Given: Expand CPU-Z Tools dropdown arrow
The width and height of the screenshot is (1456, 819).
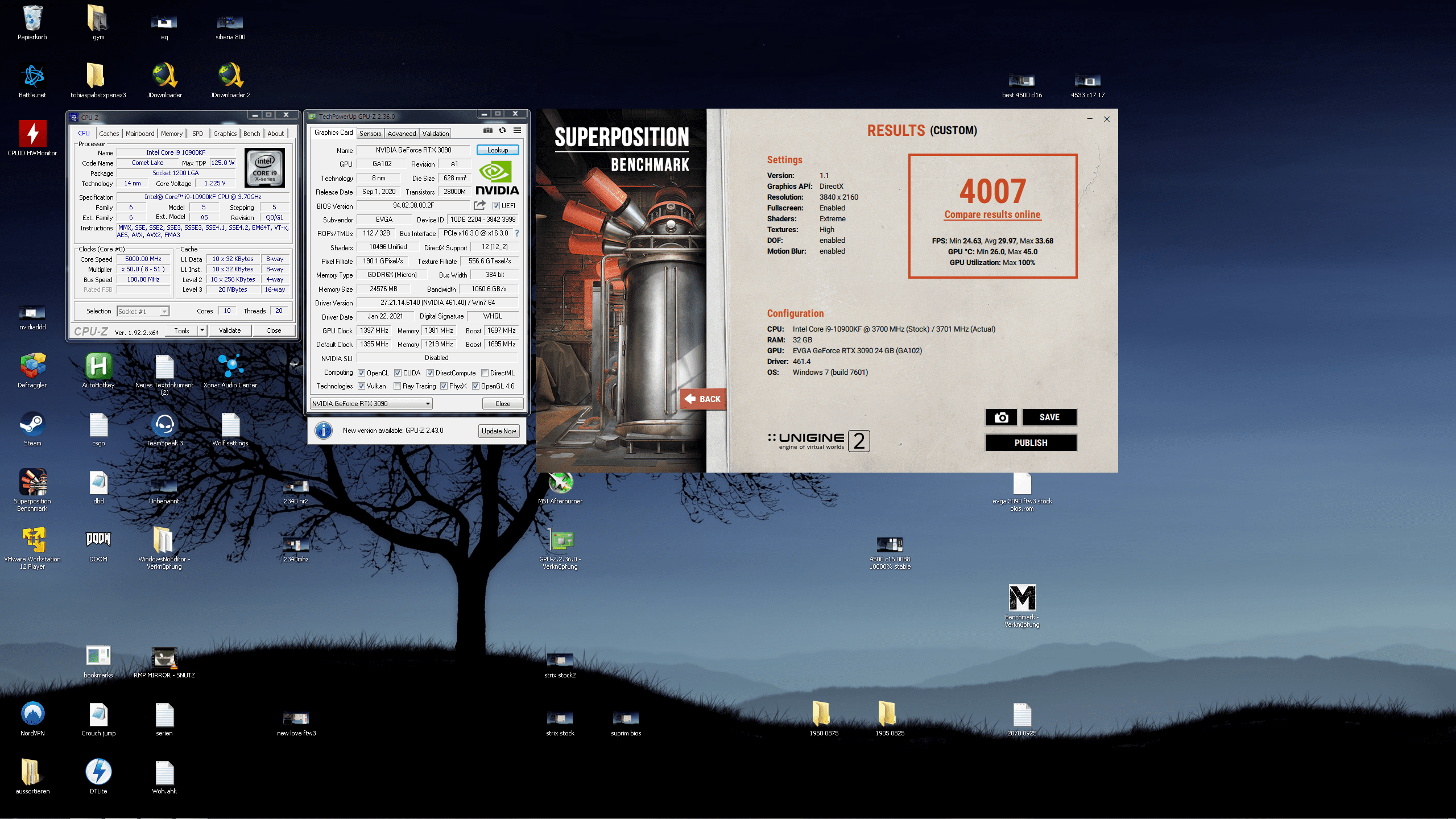Looking at the screenshot, I should 201,330.
